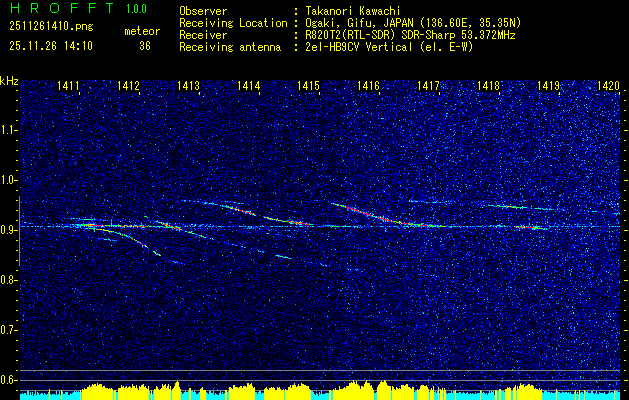
Task: Click the kHz axis unit label
Action: click(x=9, y=81)
